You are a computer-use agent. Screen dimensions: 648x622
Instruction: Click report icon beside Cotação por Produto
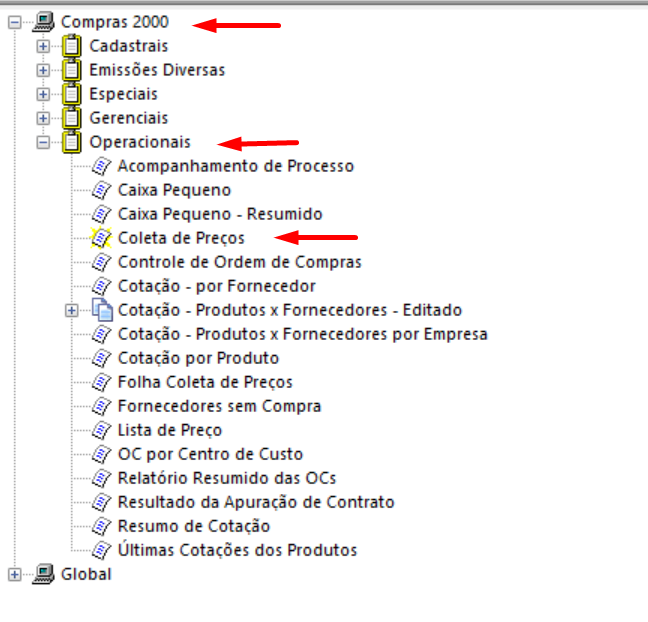(x=101, y=358)
